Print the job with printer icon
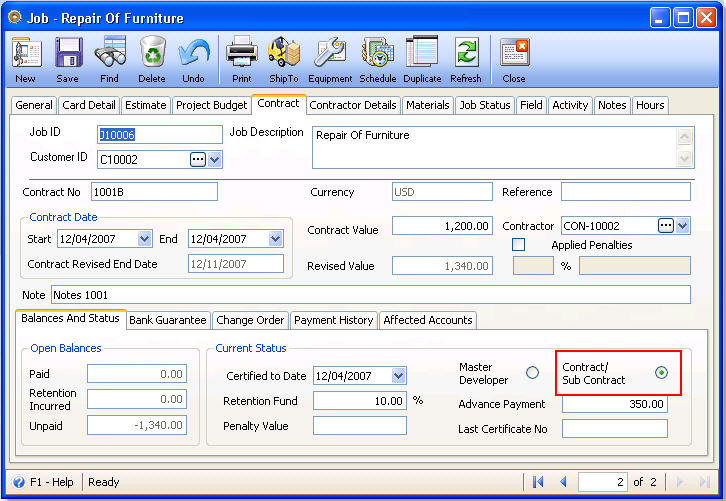726x501 pixels. (x=242, y=52)
